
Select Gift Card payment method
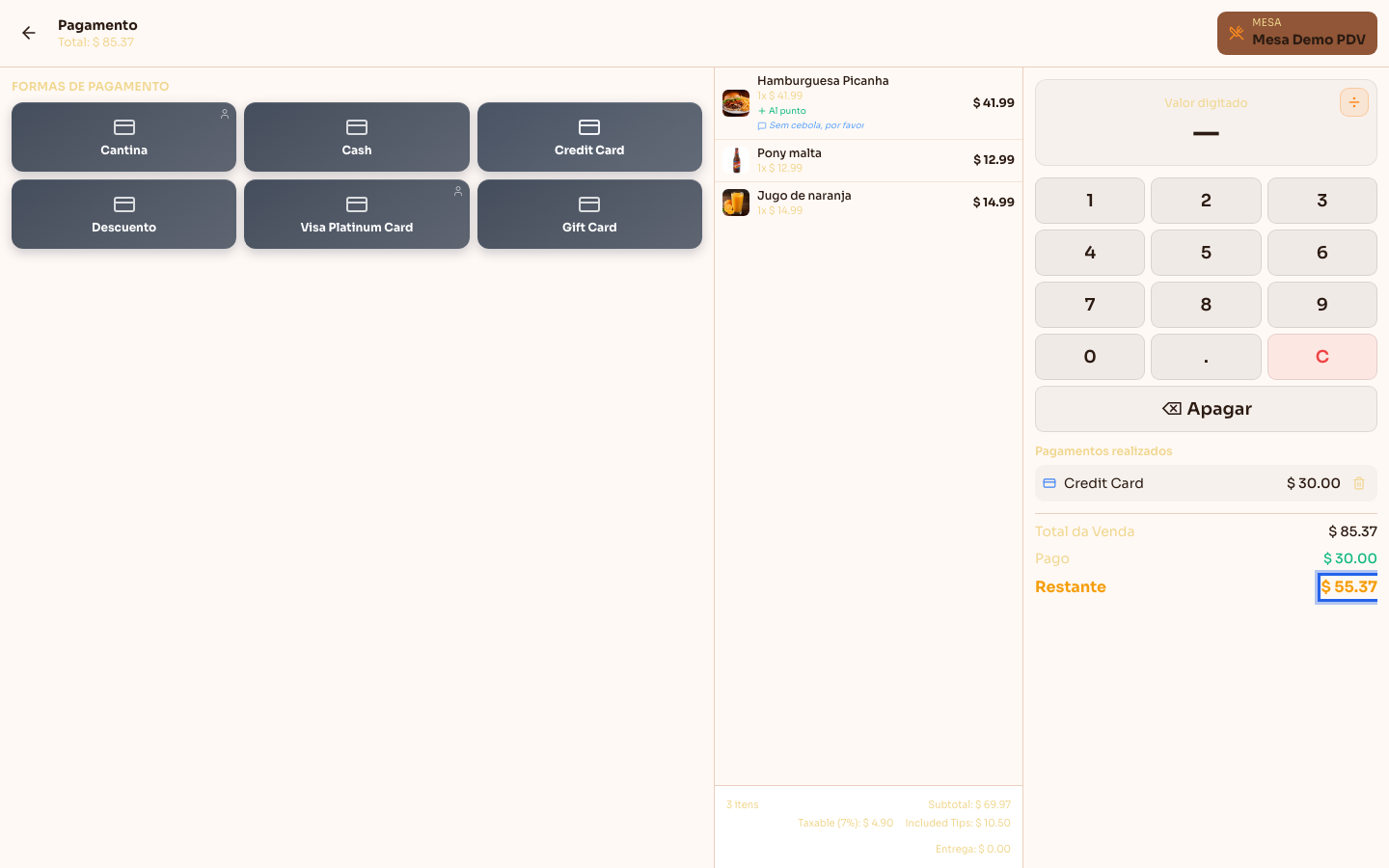pos(589,214)
